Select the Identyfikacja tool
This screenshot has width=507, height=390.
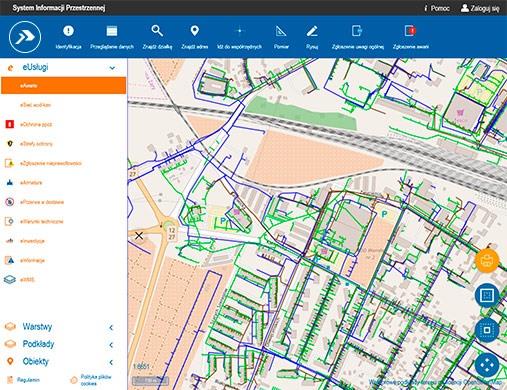pyautogui.click(x=68, y=37)
